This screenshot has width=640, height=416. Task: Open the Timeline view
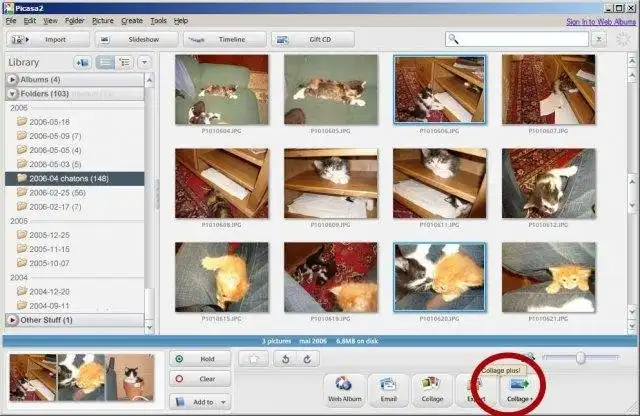click(x=225, y=40)
